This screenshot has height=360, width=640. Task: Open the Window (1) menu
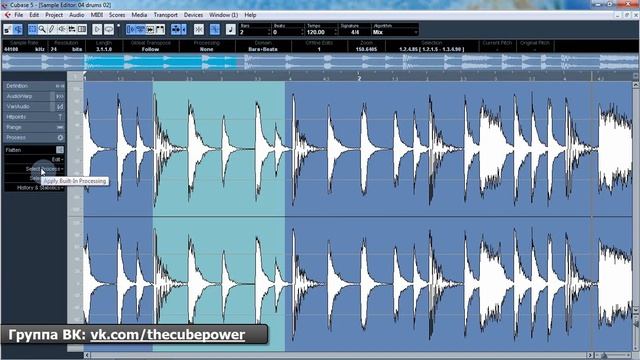(223, 15)
